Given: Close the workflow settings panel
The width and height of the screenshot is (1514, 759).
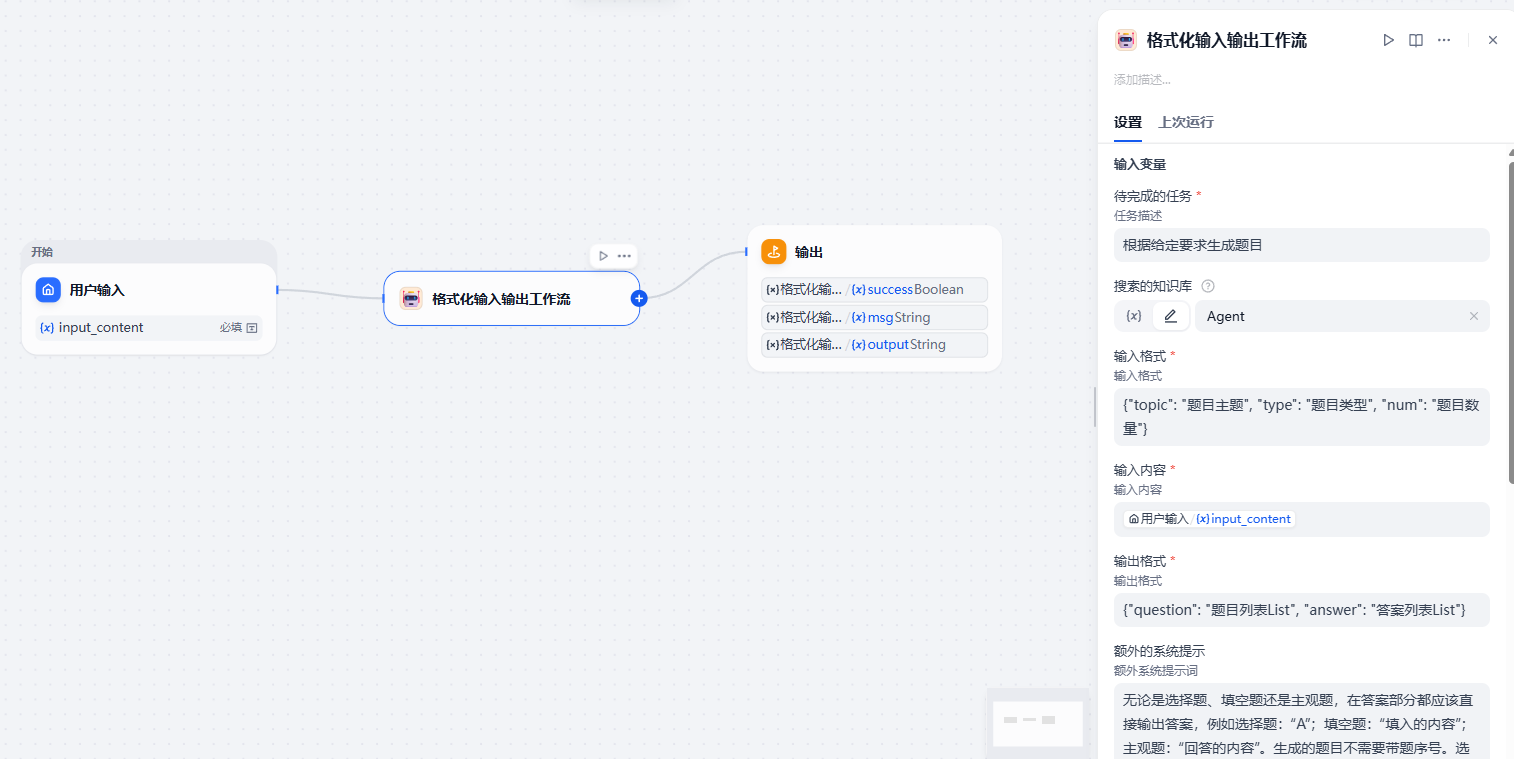Looking at the screenshot, I should click(1493, 40).
